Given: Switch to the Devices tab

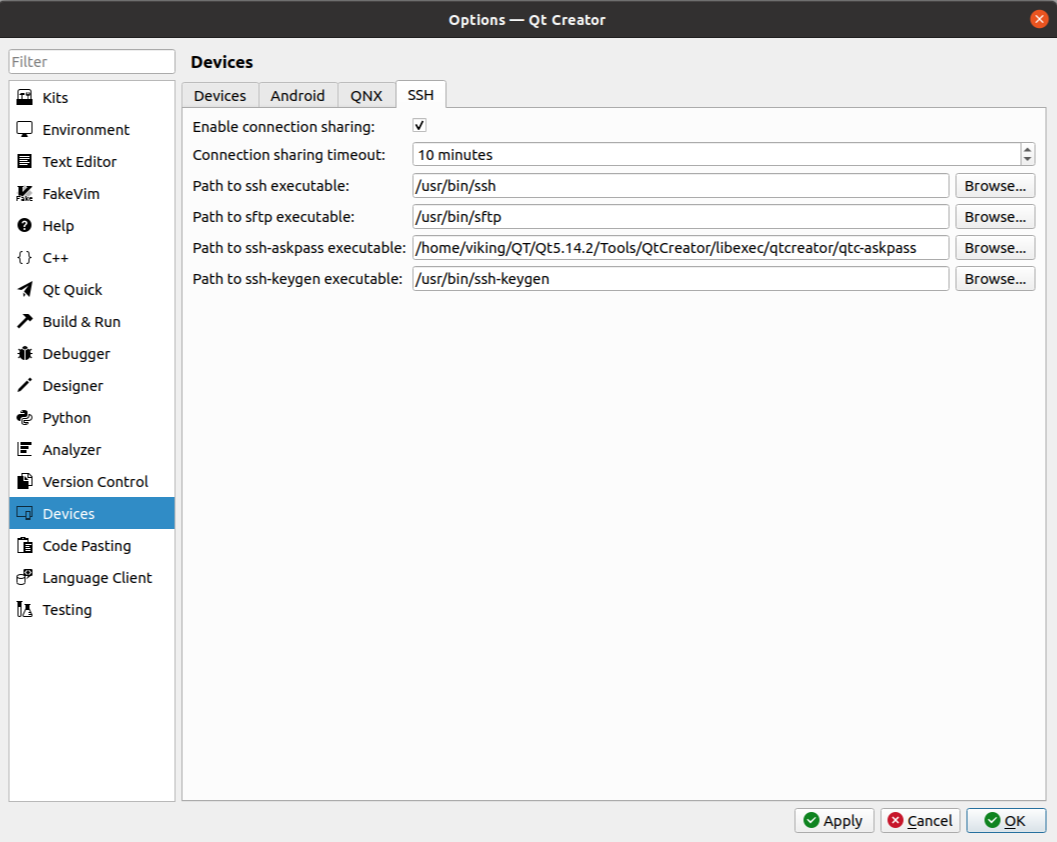Looking at the screenshot, I should (x=220, y=96).
